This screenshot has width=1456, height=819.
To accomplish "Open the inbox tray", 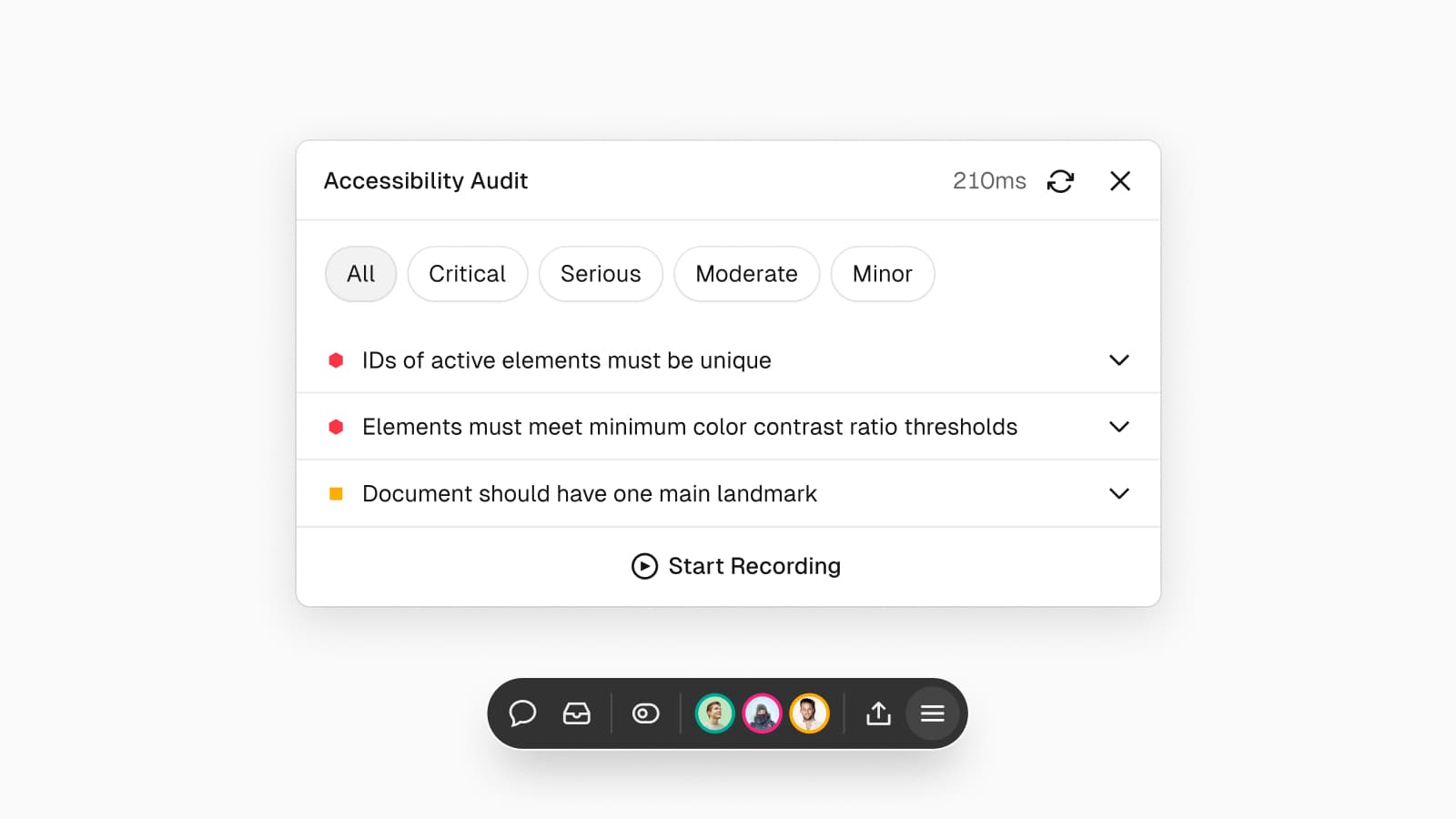I will [x=577, y=713].
